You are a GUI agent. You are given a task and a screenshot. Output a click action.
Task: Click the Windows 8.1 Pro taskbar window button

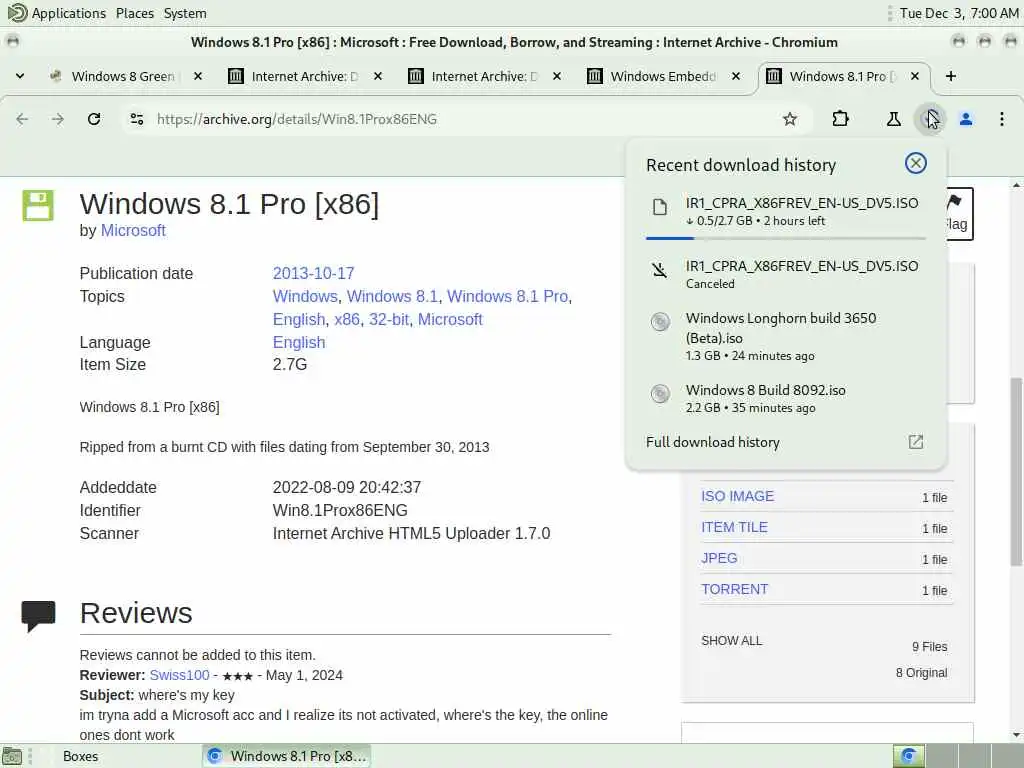pyautogui.click(x=286, y=756)
